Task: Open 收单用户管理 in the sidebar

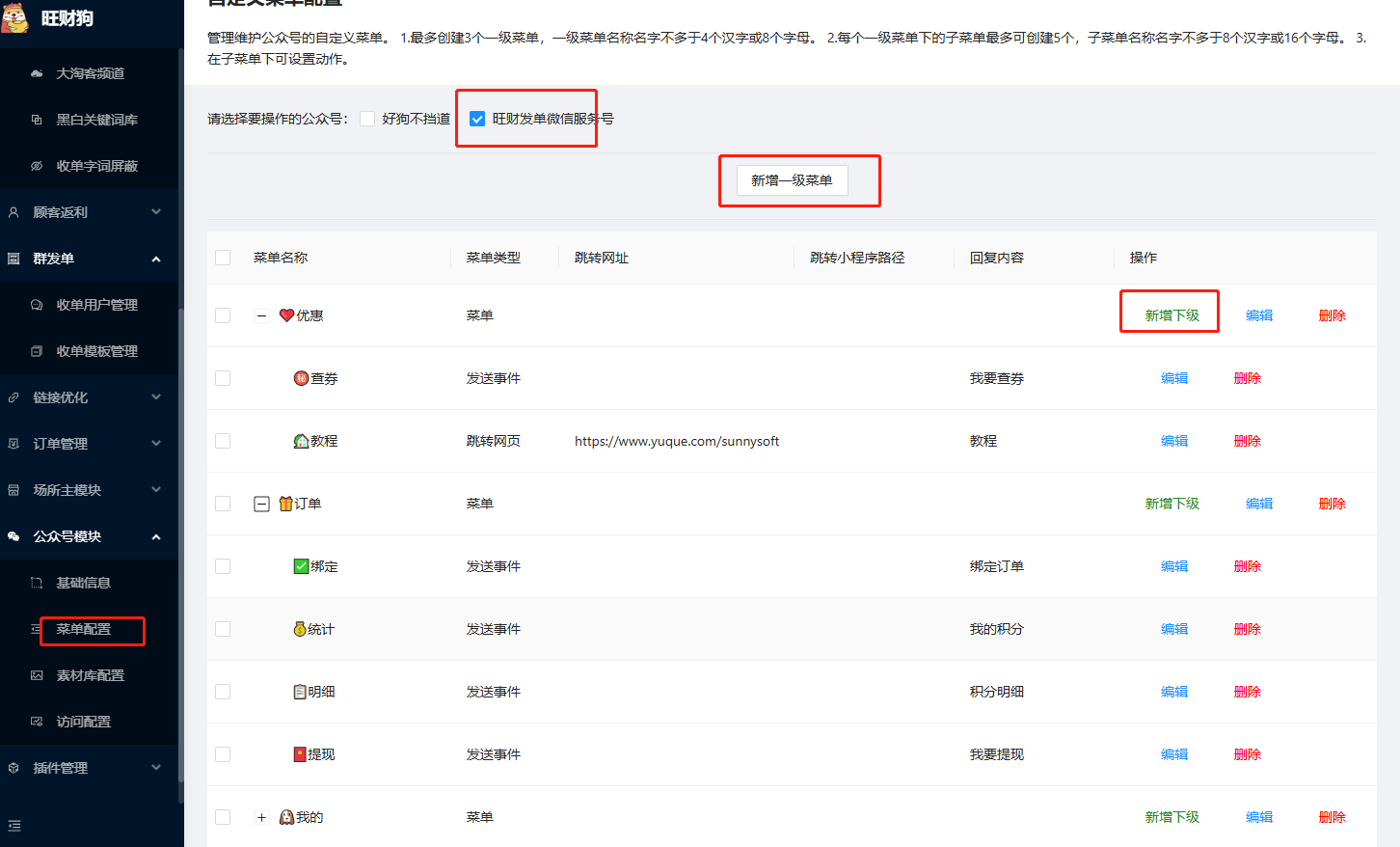Action: click(x=96, y=305)
